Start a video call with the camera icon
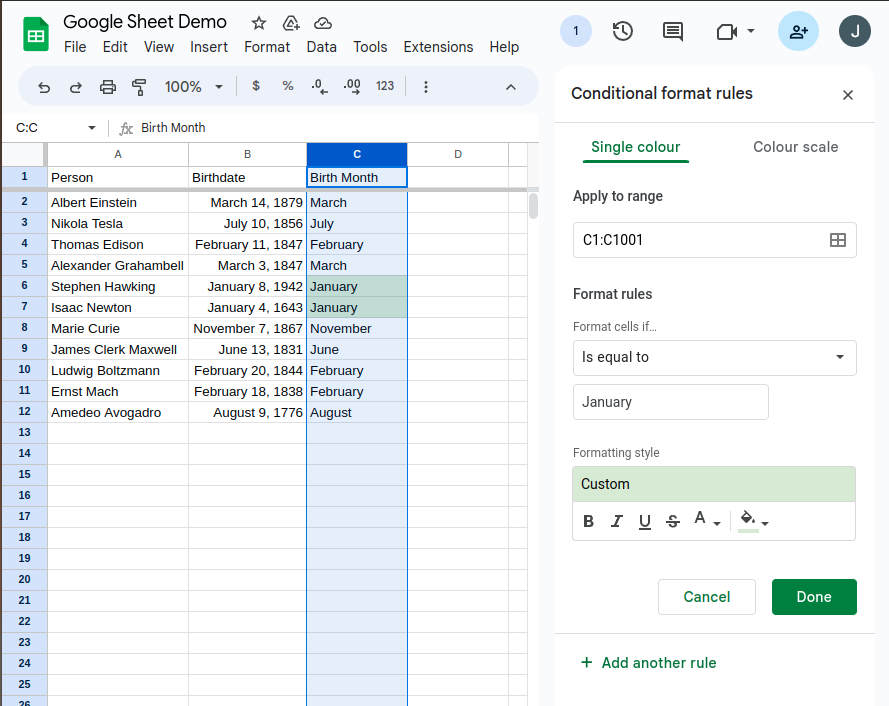The width and height of the screenshot is (889, 706). coord(726,31)
